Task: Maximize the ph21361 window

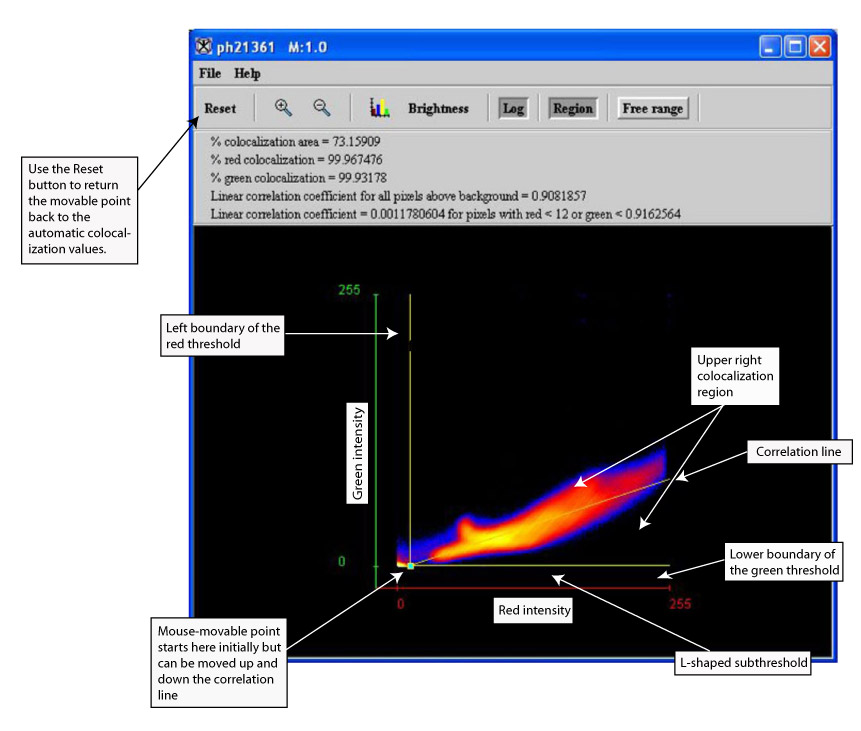Action: [x=795, y=47]
